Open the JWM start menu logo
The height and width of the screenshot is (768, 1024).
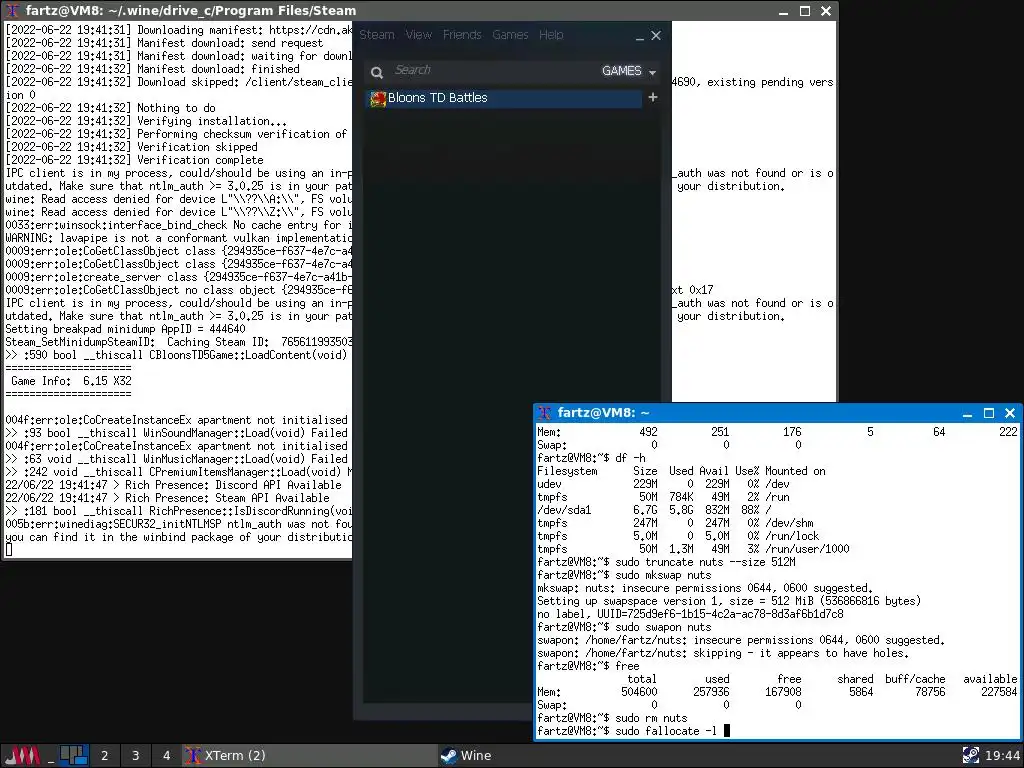(x=24, y=756)
